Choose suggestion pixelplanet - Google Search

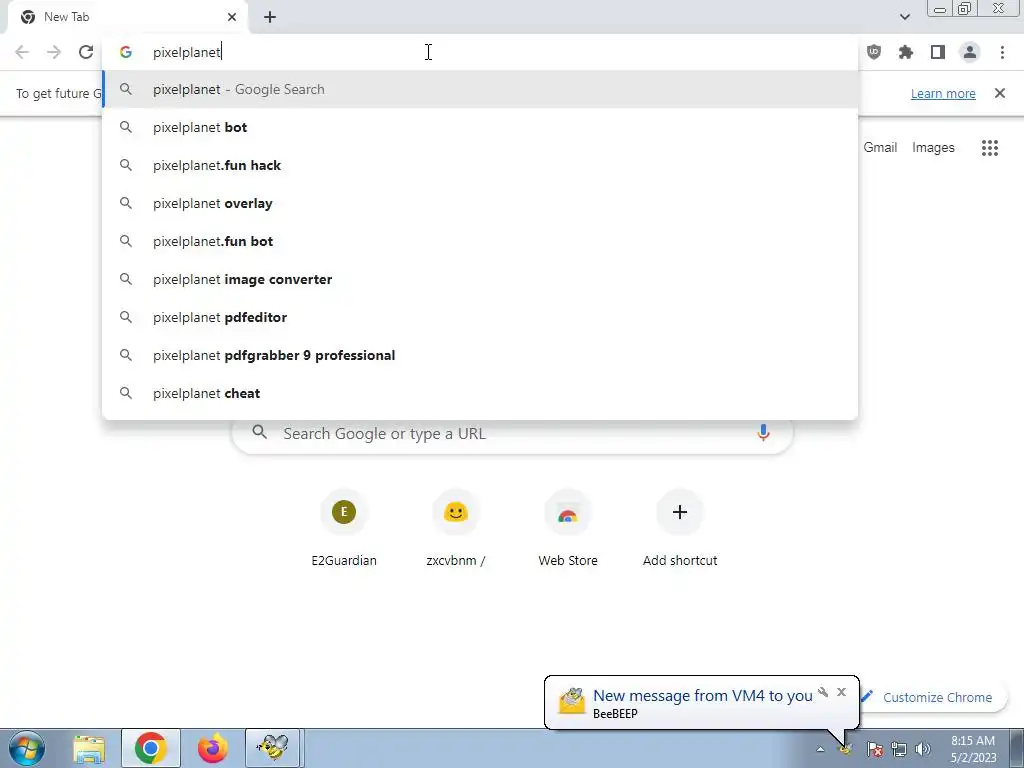480,89
